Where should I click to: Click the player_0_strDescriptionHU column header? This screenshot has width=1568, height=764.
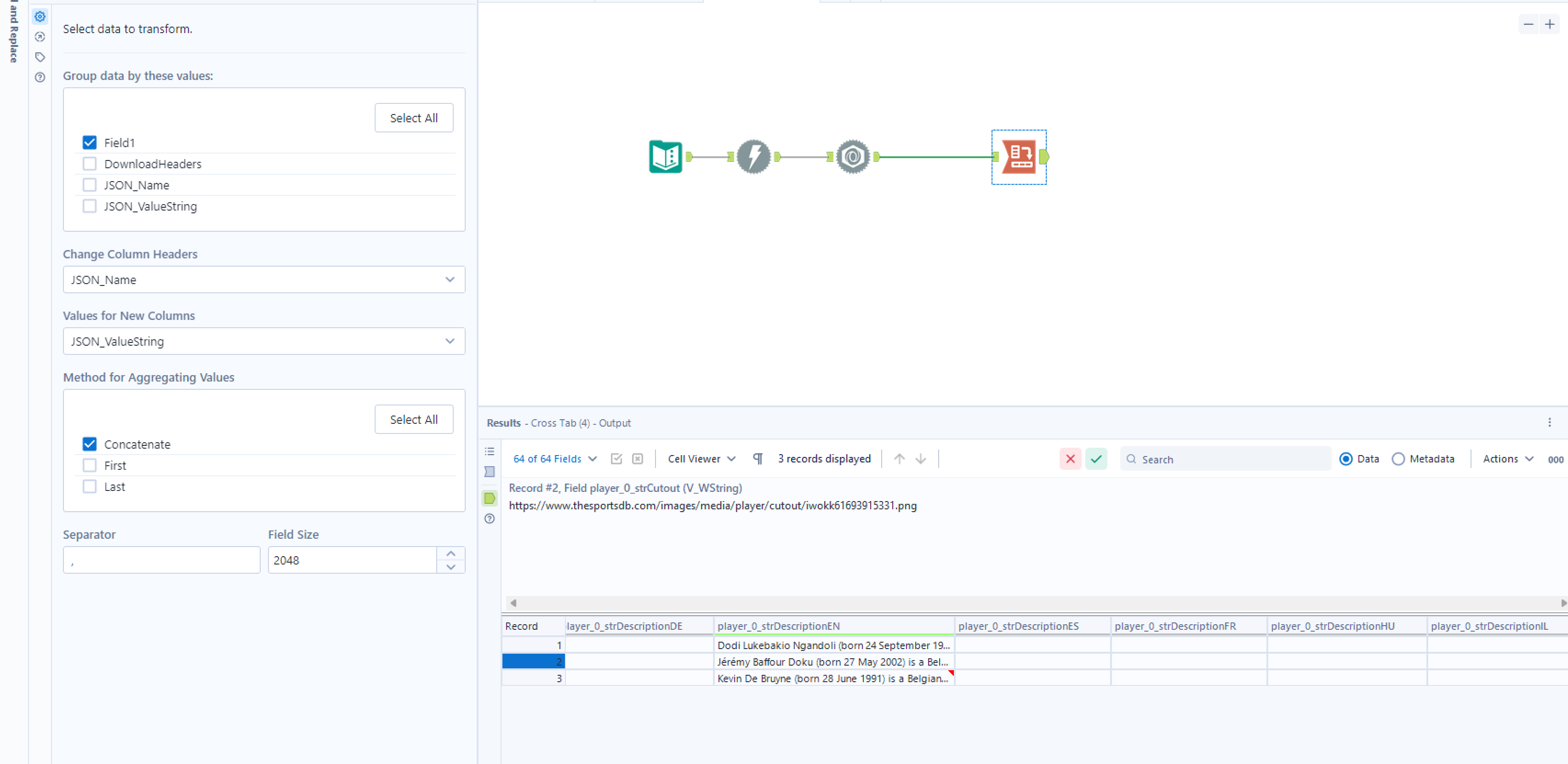click(1348, 627)
